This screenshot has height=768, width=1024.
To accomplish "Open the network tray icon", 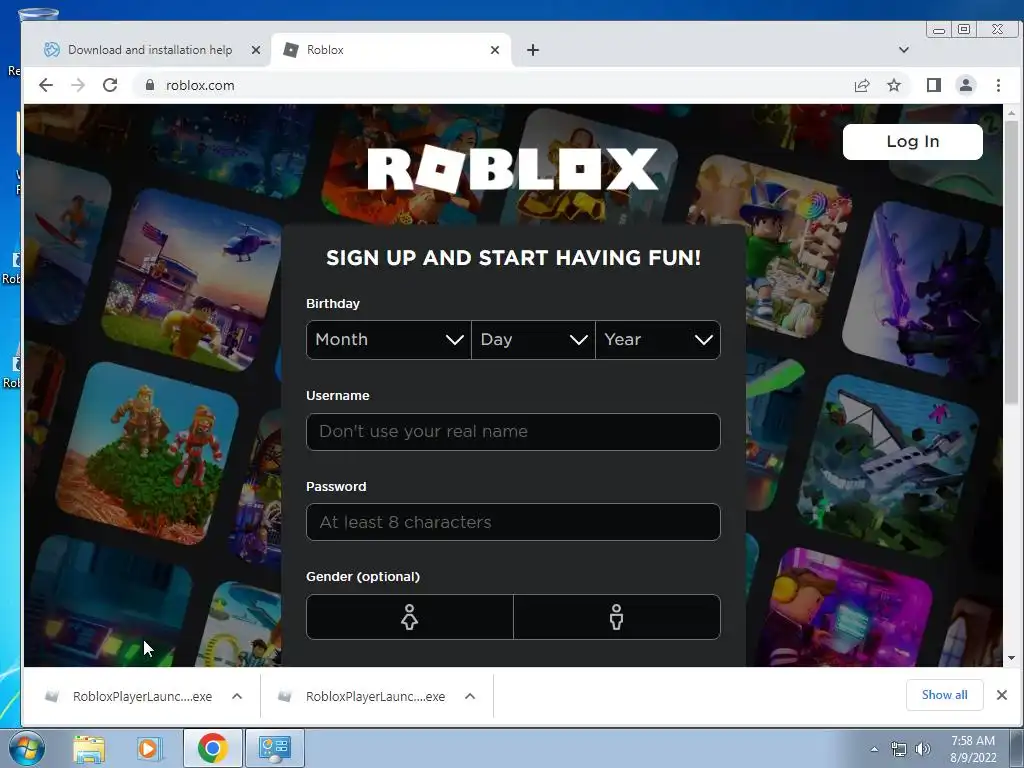I will coord(899,749).
